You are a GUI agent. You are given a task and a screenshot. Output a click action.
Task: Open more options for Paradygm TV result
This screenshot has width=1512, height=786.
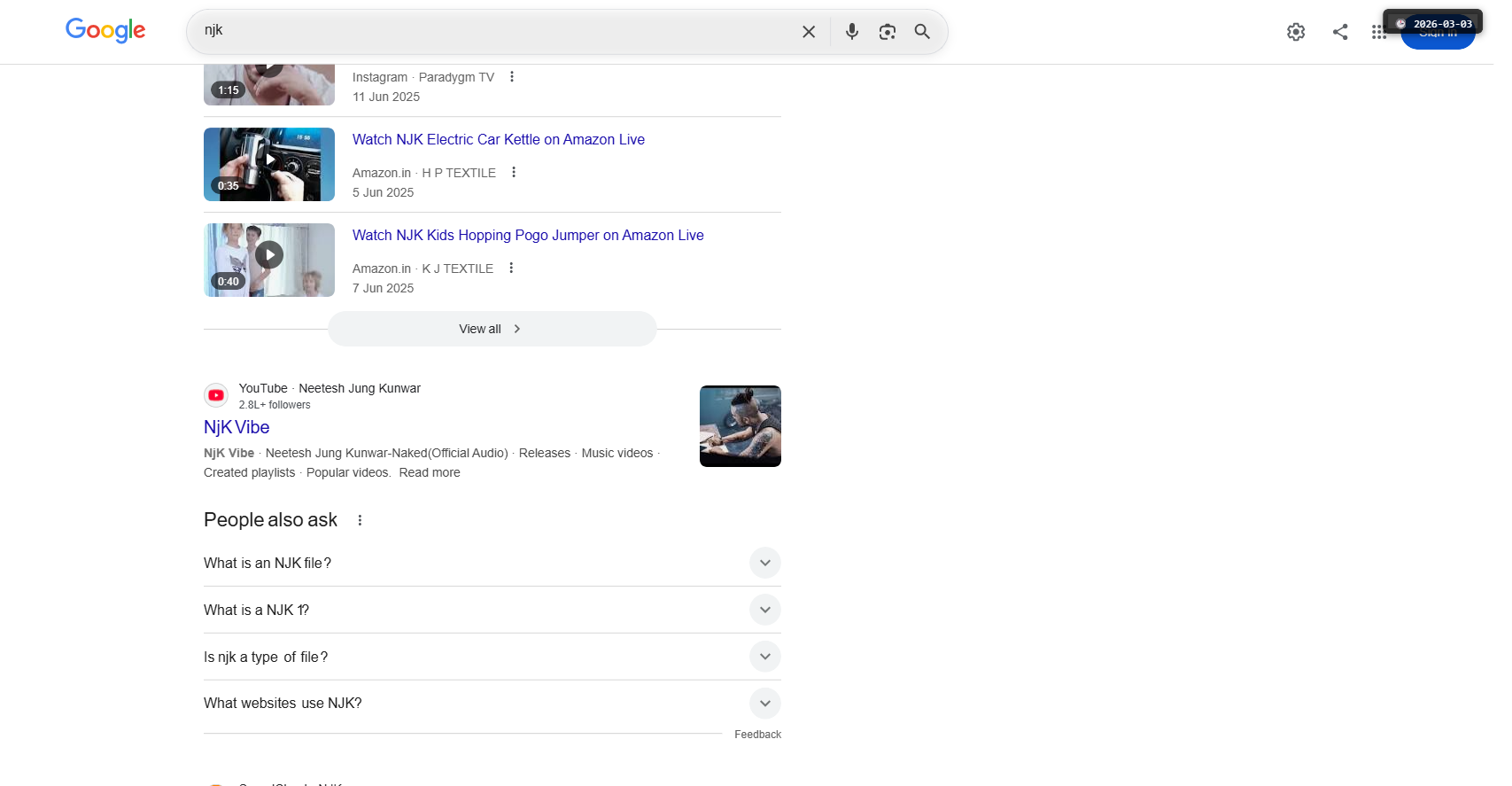coord(512,77)
